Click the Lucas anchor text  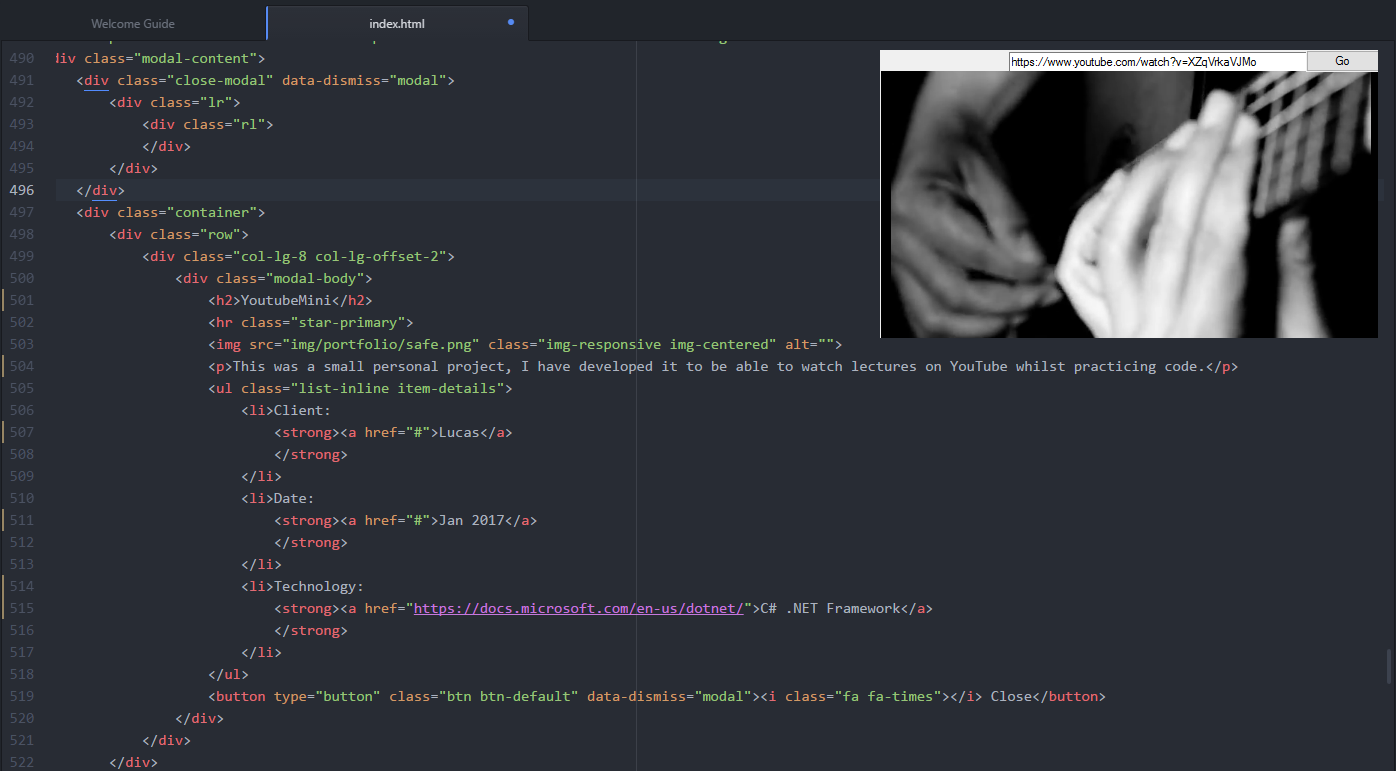pyautogui.click(x=460, y=432)
